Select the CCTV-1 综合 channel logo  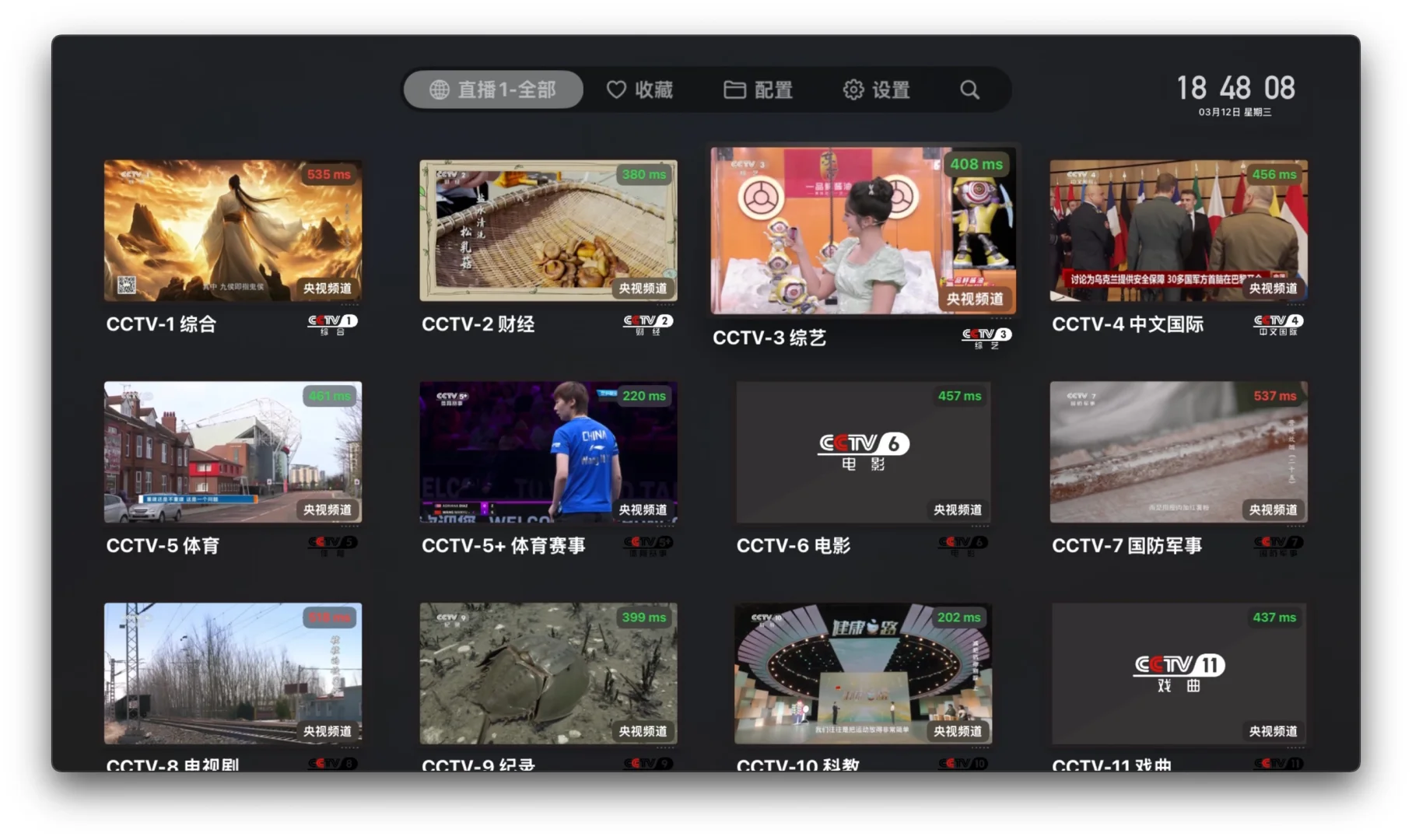pos(333,323)
